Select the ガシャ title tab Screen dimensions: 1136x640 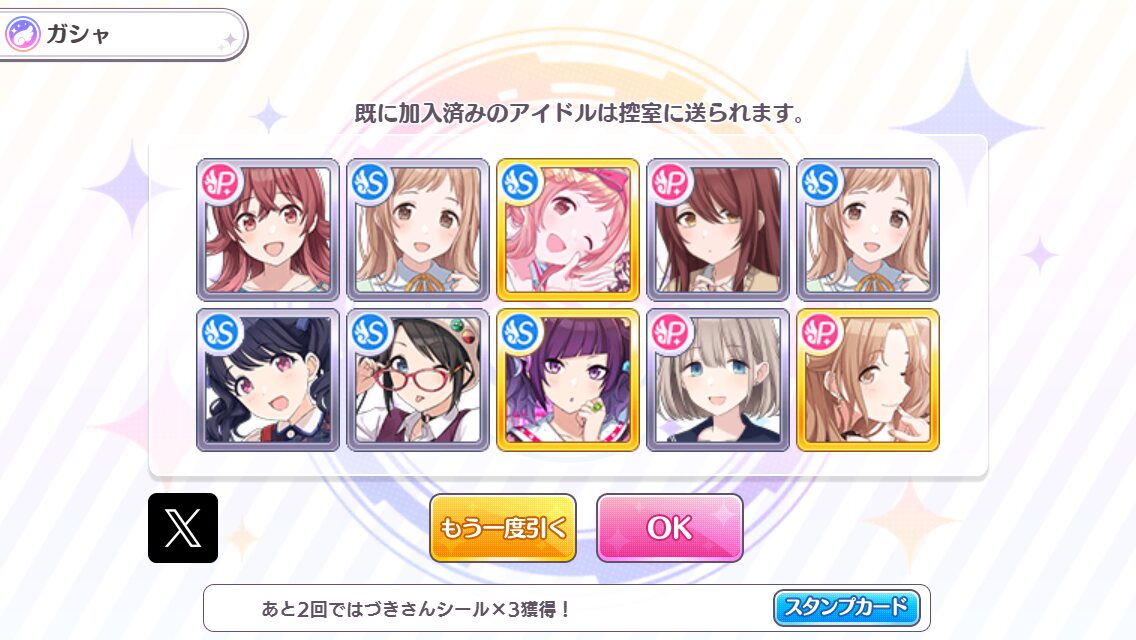tap(123, 34)
